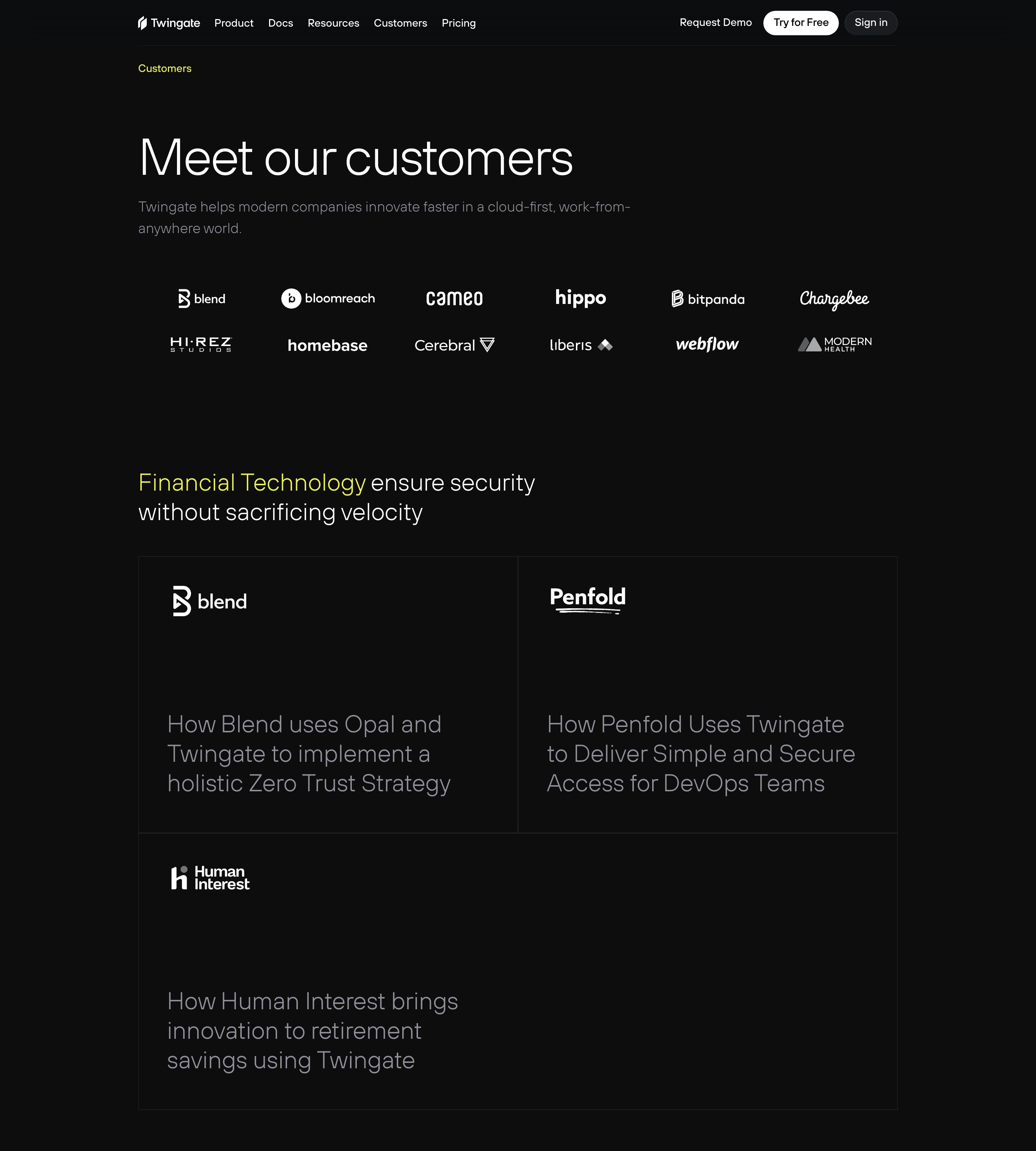The height and width of the screenshot is (1151, 1036).
Task: Click the bitpanda logo
Action: [x=708, y=299]
